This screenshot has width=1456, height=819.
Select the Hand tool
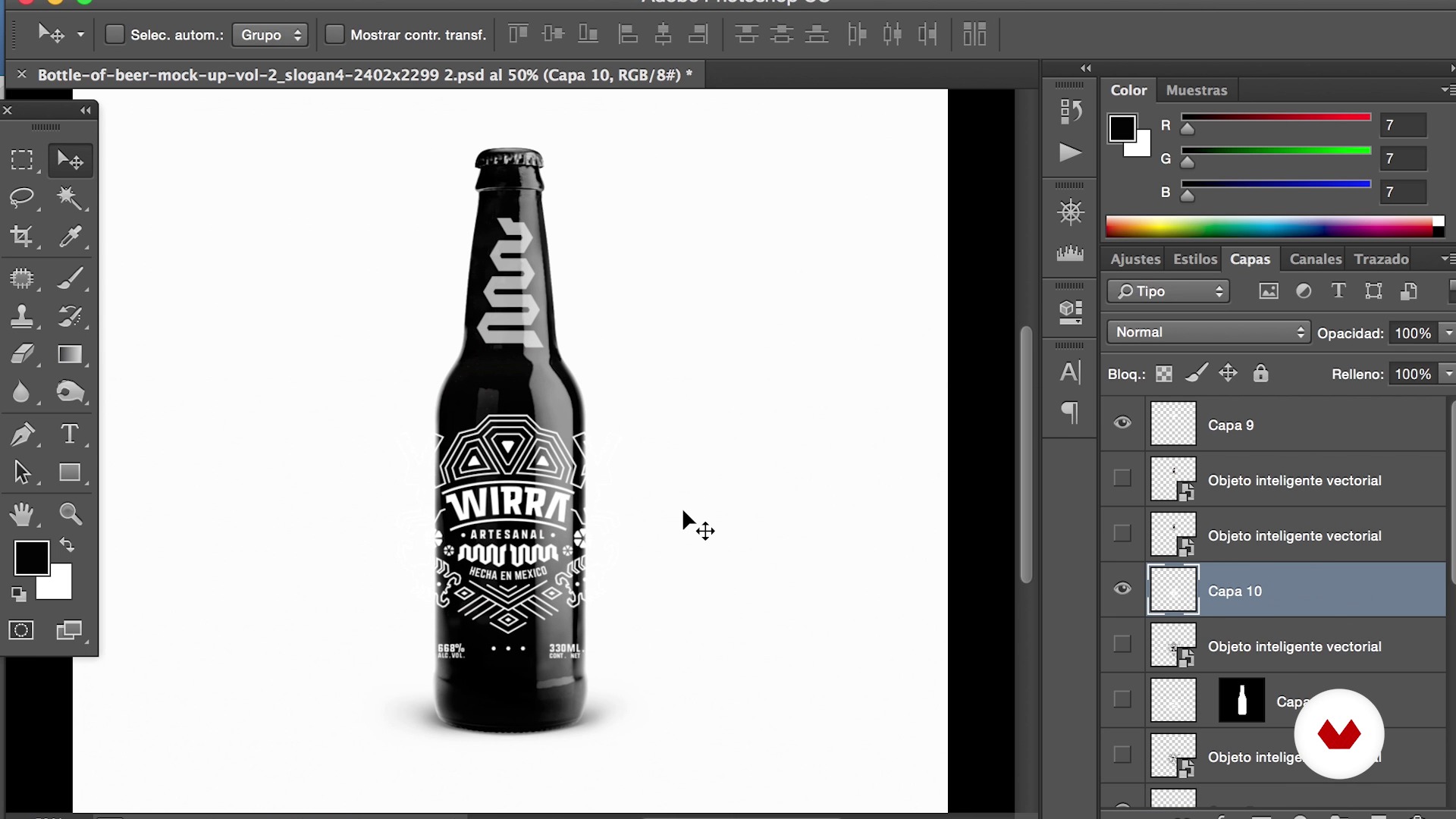coord(21,514)
